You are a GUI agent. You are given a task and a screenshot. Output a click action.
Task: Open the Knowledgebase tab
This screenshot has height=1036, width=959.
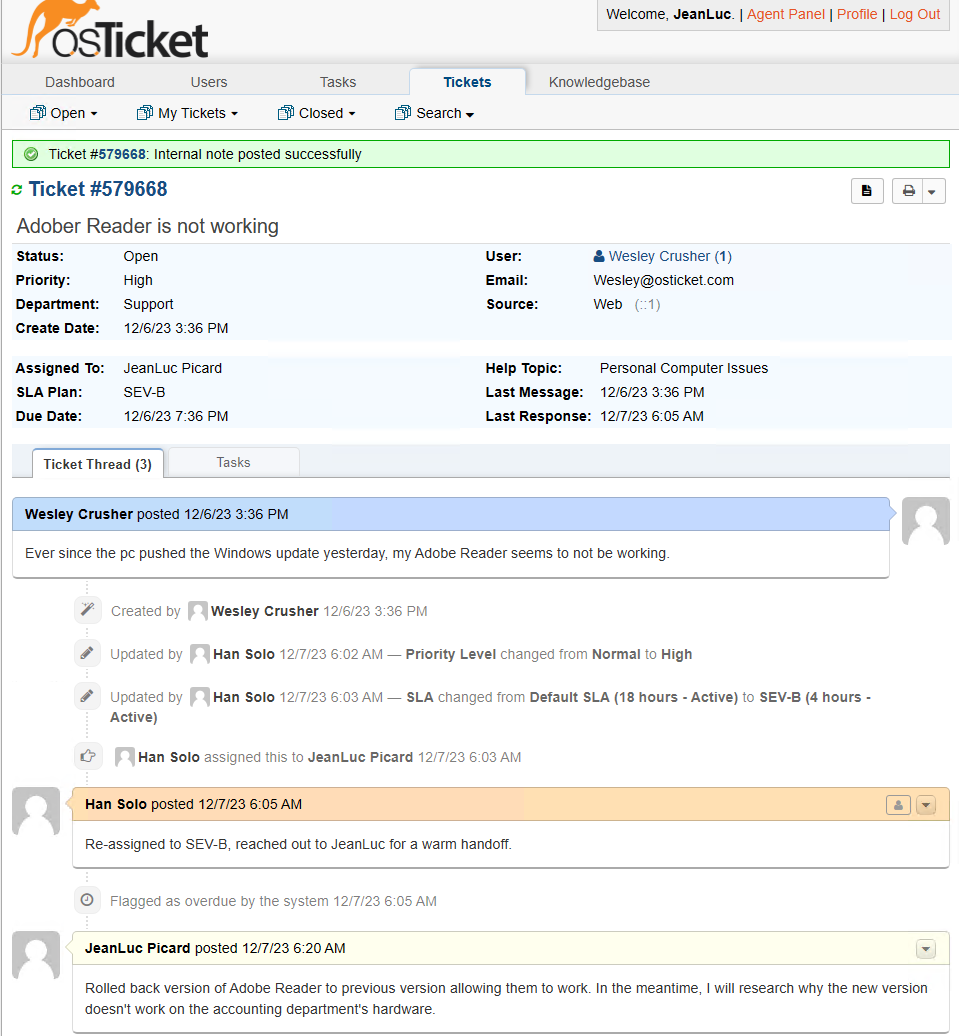tap(599, 82)
